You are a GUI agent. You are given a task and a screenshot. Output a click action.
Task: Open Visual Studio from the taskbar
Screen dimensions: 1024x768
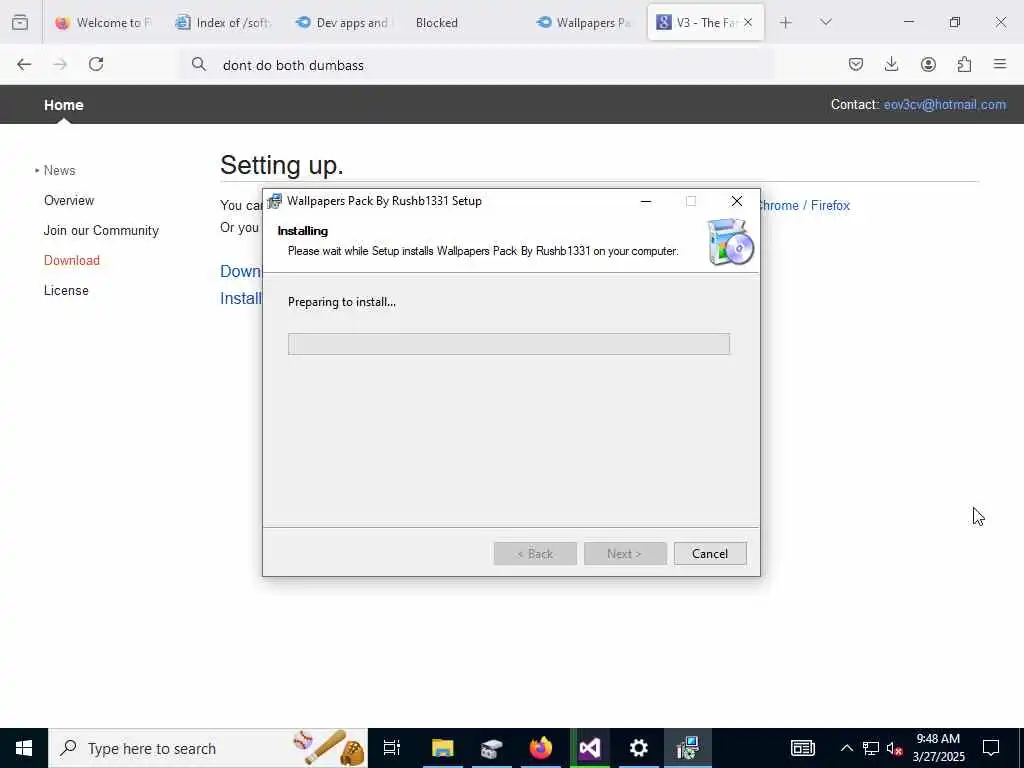pyautogui.click(x=590, y=748)
